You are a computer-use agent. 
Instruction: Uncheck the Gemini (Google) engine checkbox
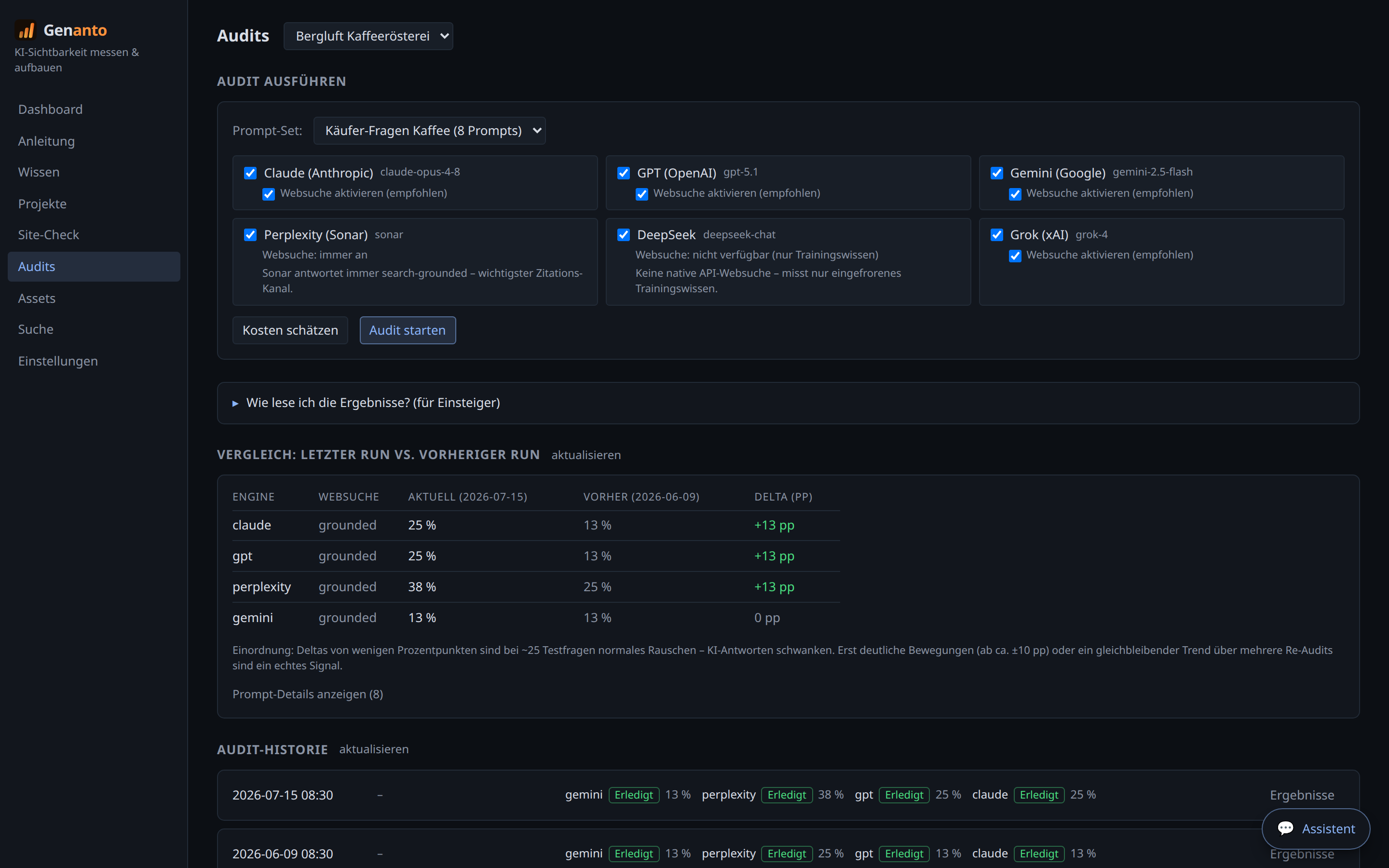996,173
